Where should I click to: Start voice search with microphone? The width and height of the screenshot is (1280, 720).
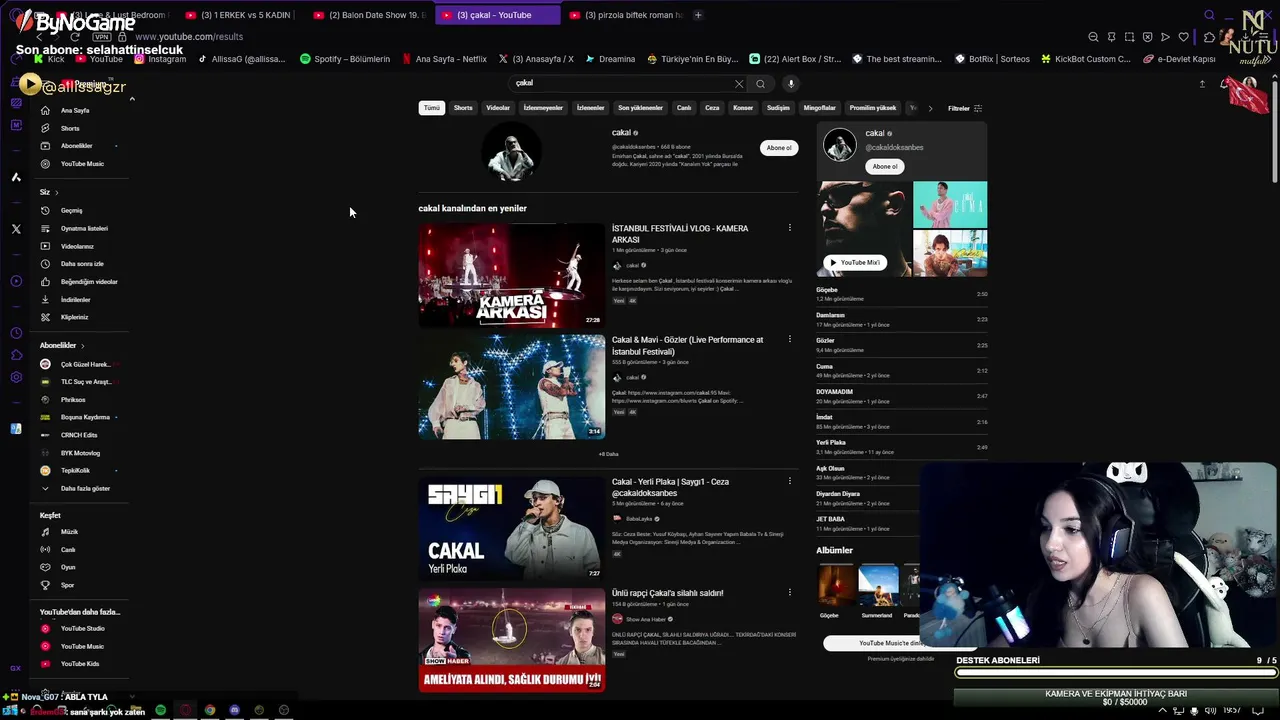click(790, 84)
